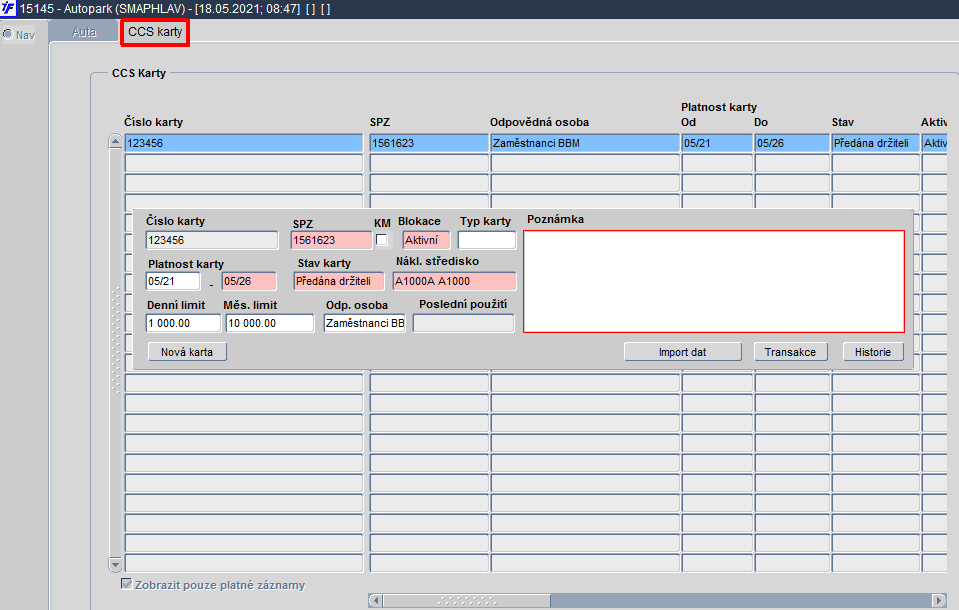959x610 pixels.
Task: Click horizontal scrollbar right arrow
Action: click(939, 600)
